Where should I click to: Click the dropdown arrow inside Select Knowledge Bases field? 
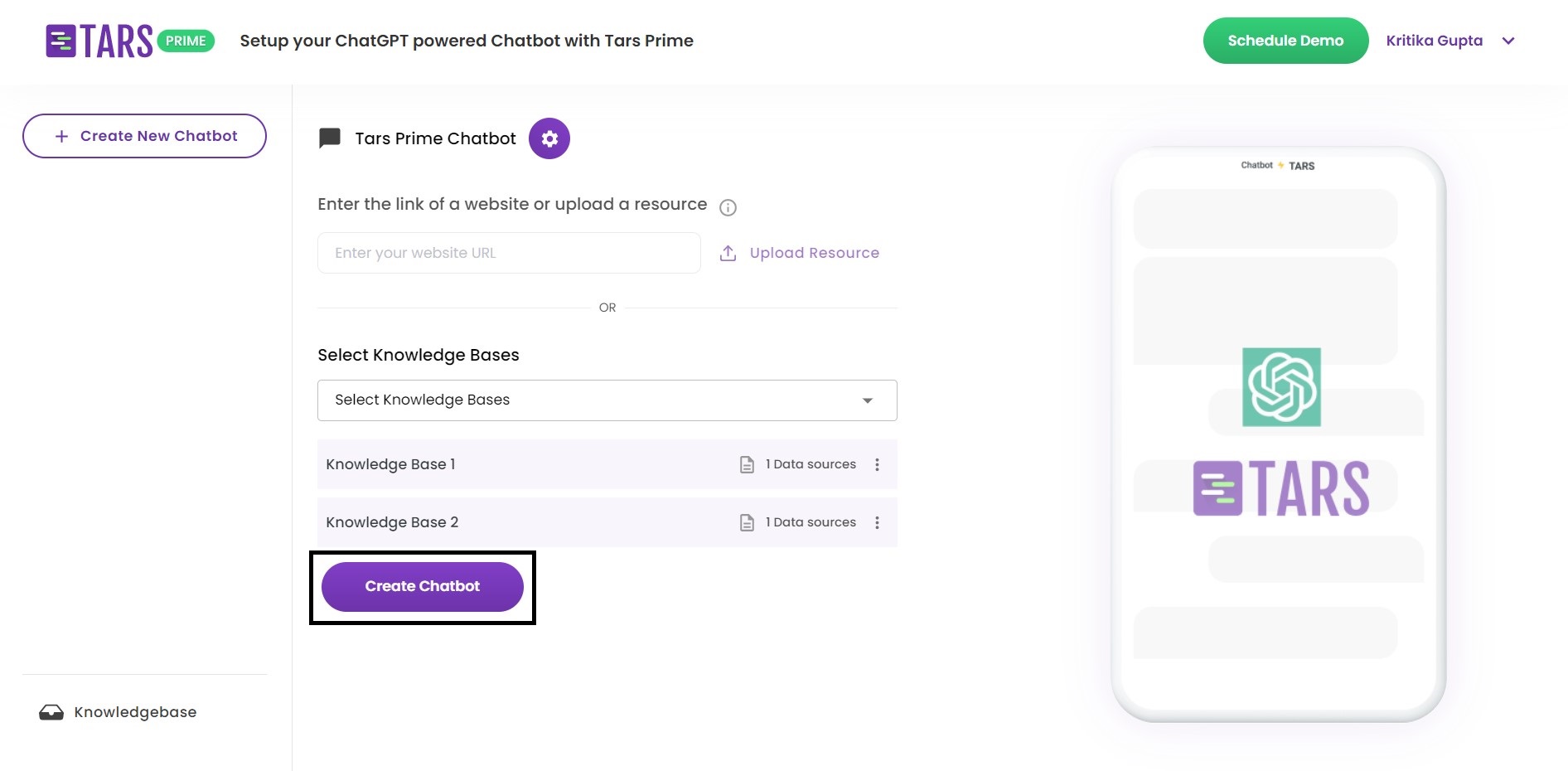tap(867, 400)
